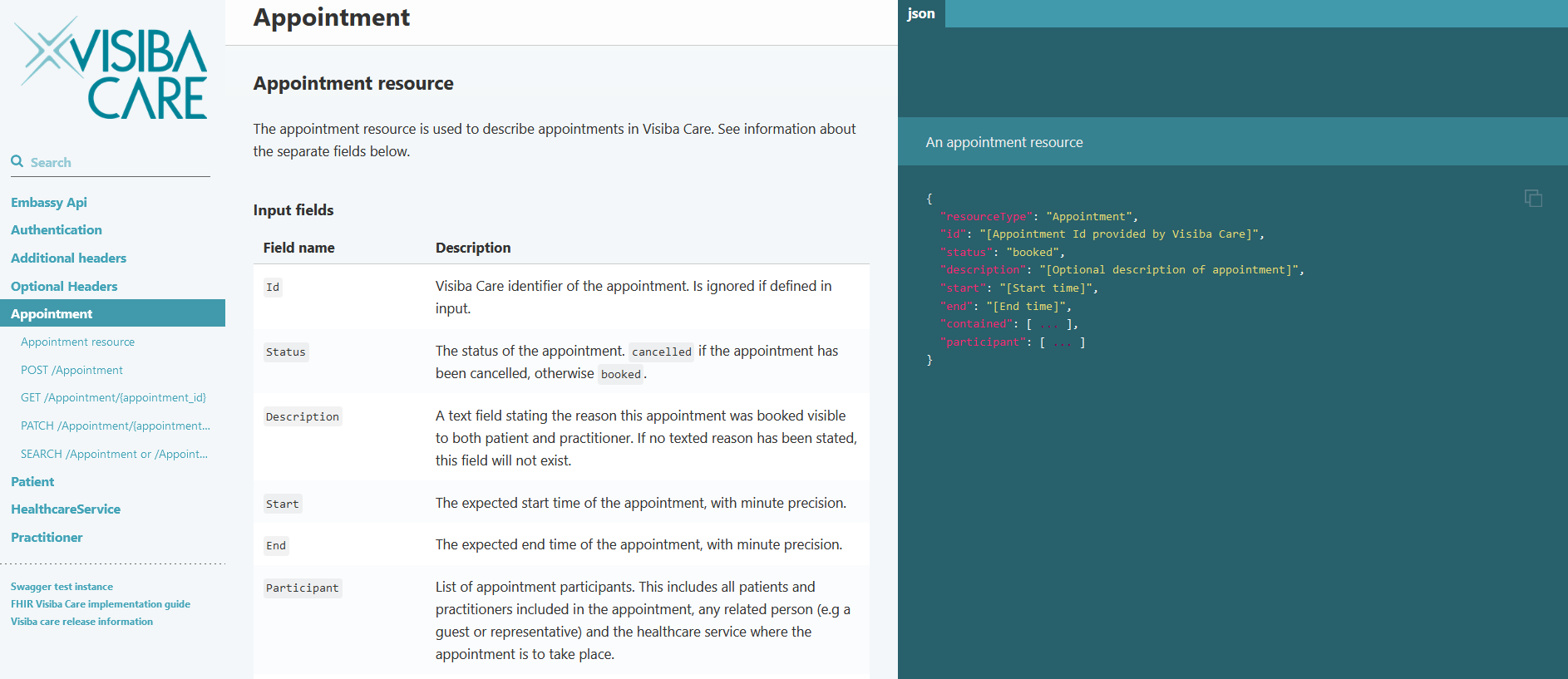Image resolution: width=1568 pixels, height=679 pixels.
Task: Click the Appointment page heading
Action: pyautogui.click(x=332, y=17)
